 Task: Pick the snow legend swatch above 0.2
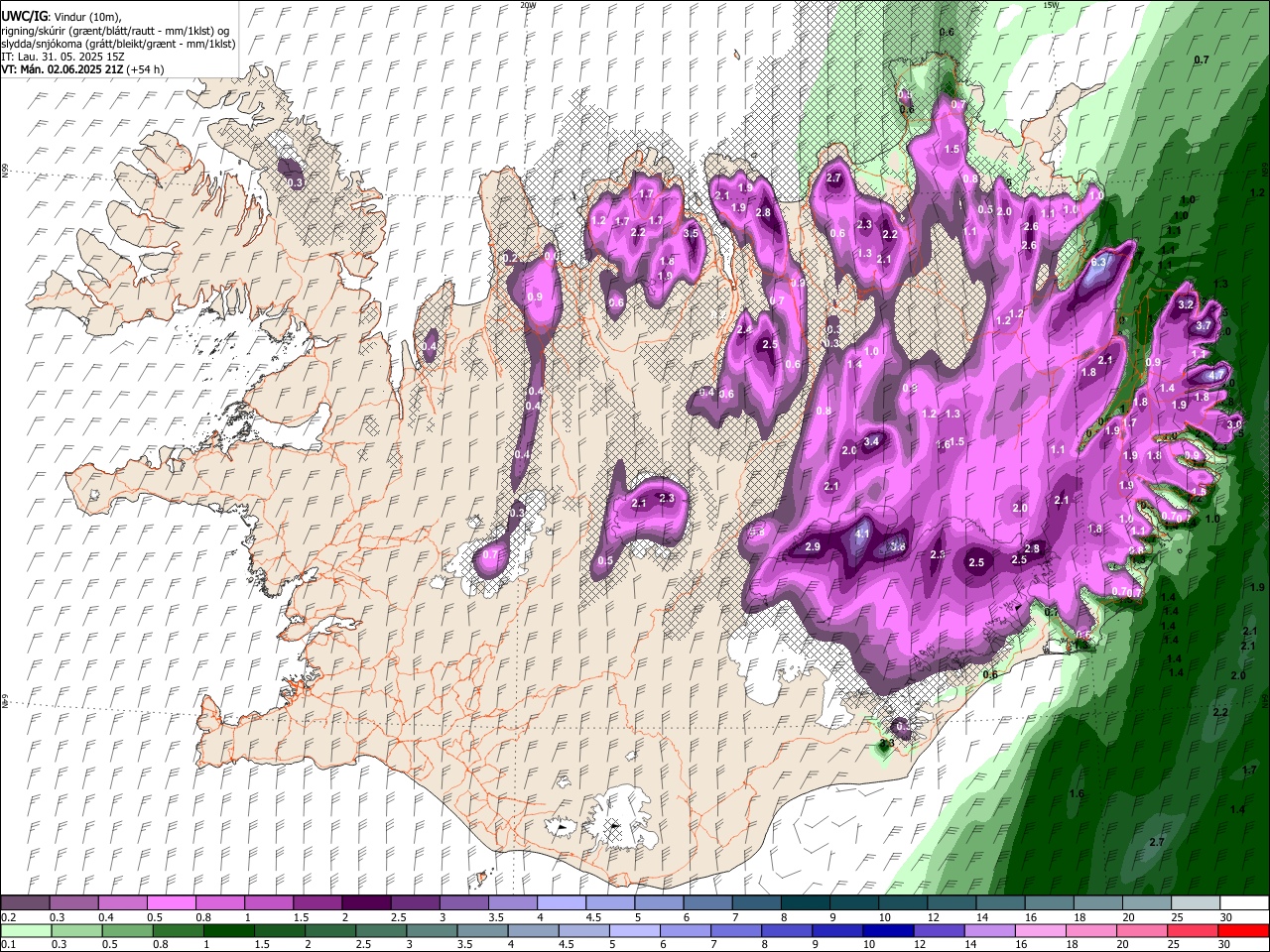coord(25,903)
